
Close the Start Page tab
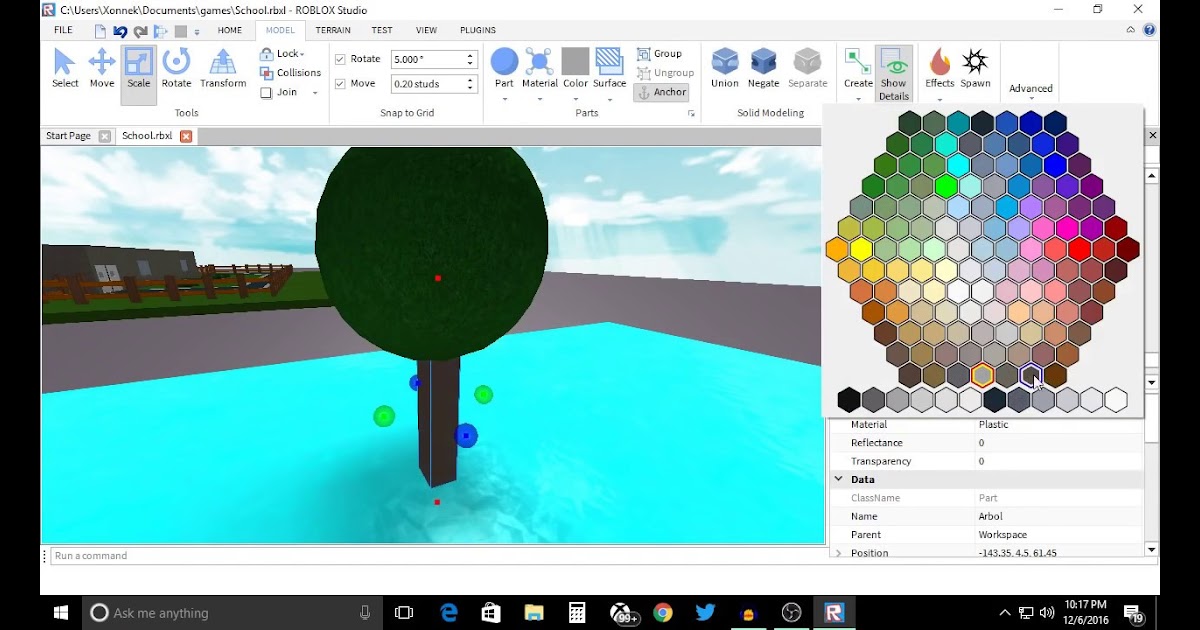tap(104, 136)
